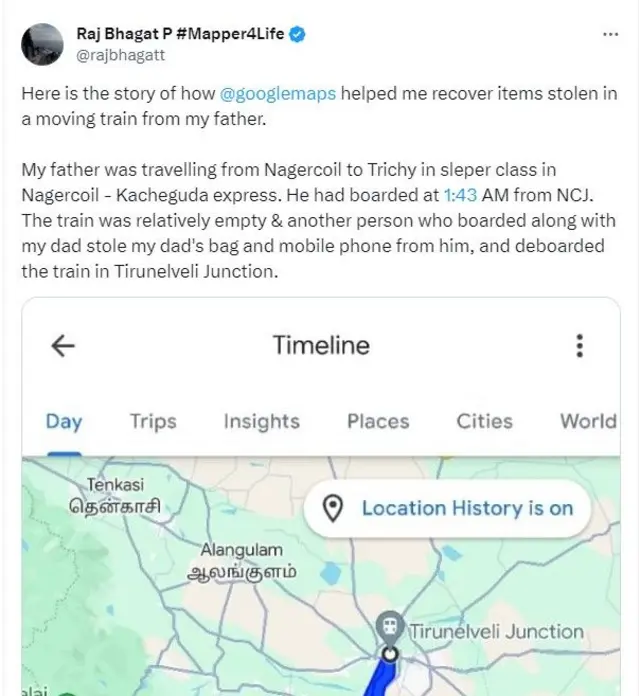Click the 1:43 timestamp link

tap(459, 198)
